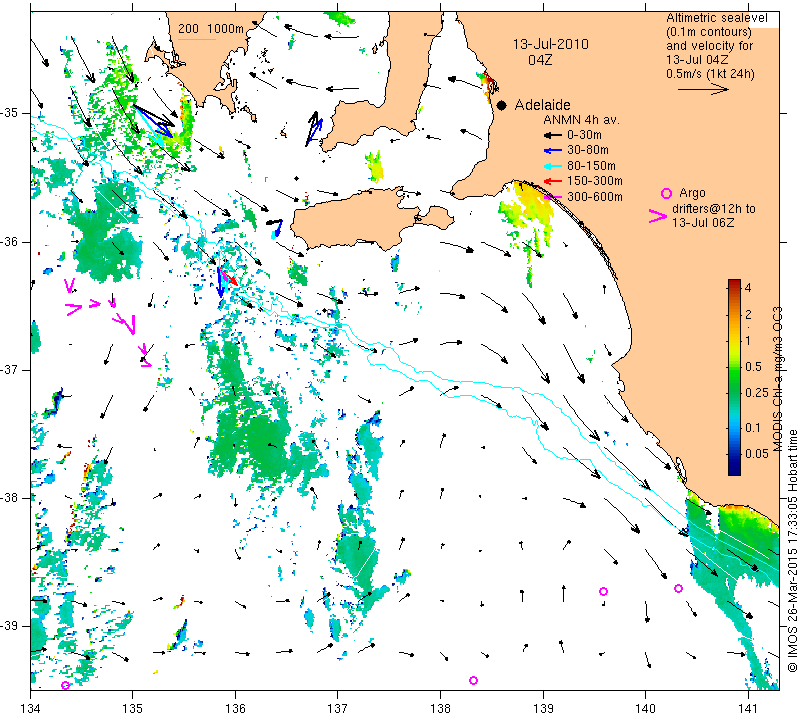This screenshot has width=800, height=720.
Task: Click the '80-150m' depth label
Action: click(x=591, y=166)
